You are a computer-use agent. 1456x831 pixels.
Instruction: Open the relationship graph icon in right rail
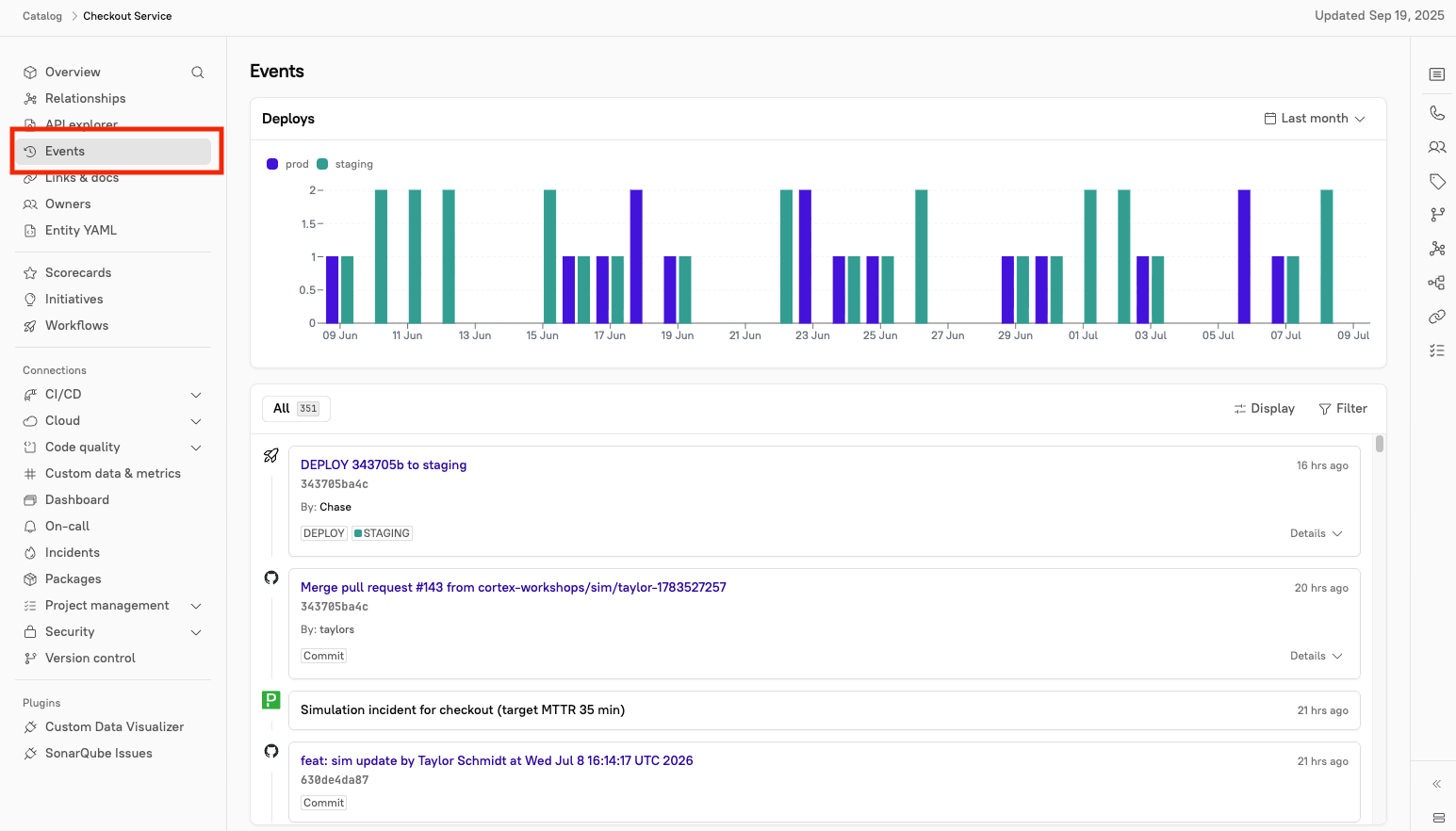tap(1437, 249)
